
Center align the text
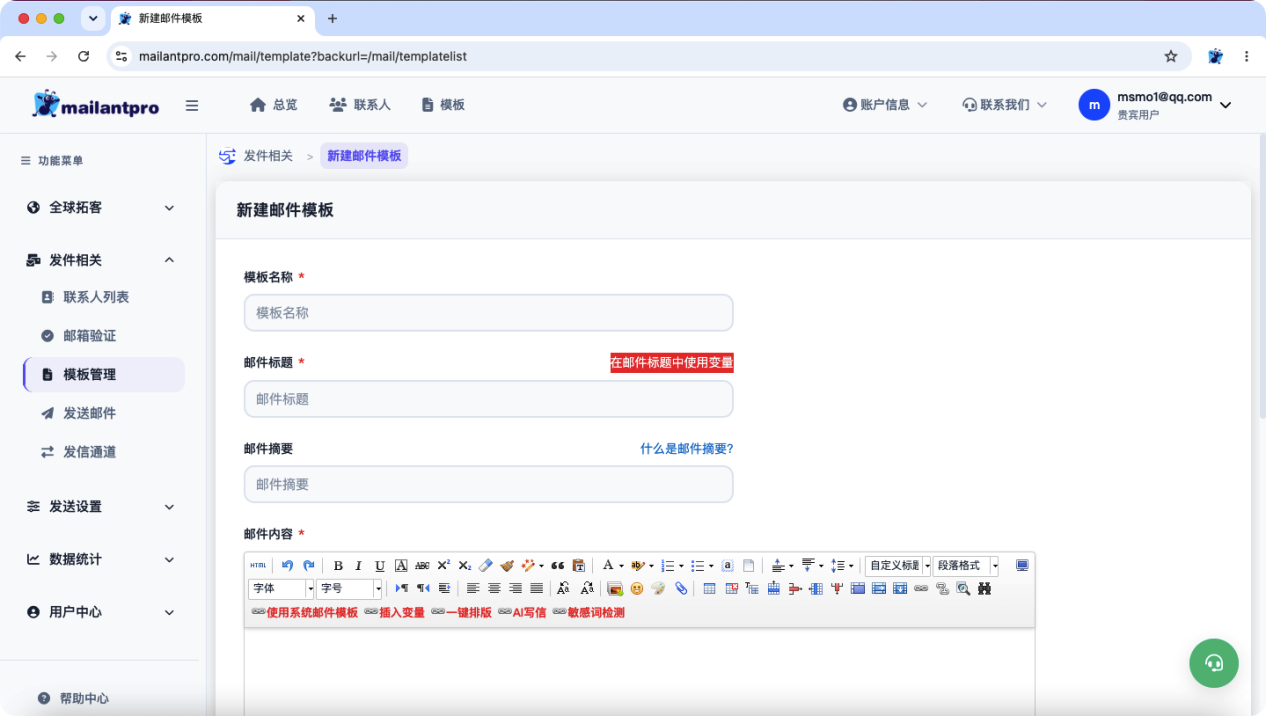point(494,588)
